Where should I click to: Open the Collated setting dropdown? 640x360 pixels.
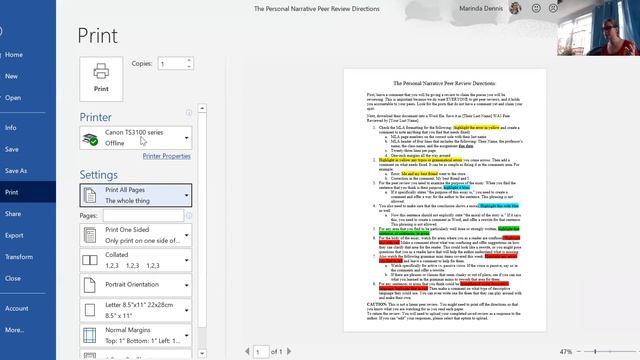(x=136, y=260)
